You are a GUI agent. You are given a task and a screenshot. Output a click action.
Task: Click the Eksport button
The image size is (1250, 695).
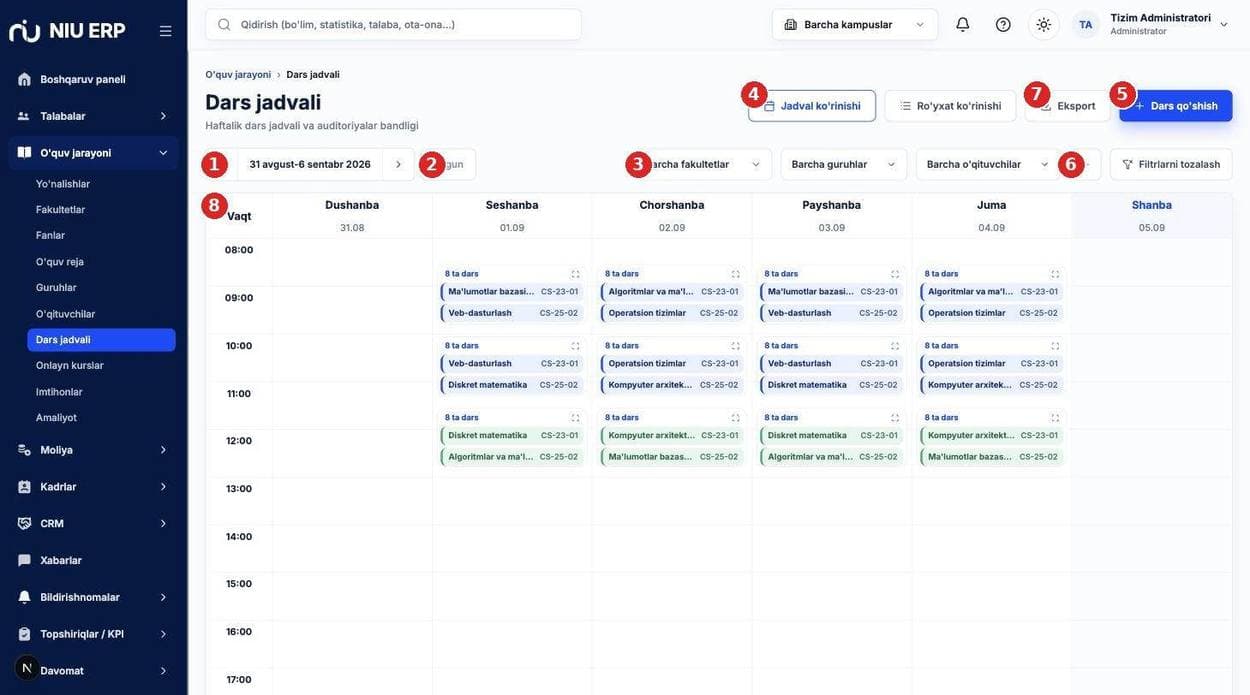click(x=1067, y=106)
